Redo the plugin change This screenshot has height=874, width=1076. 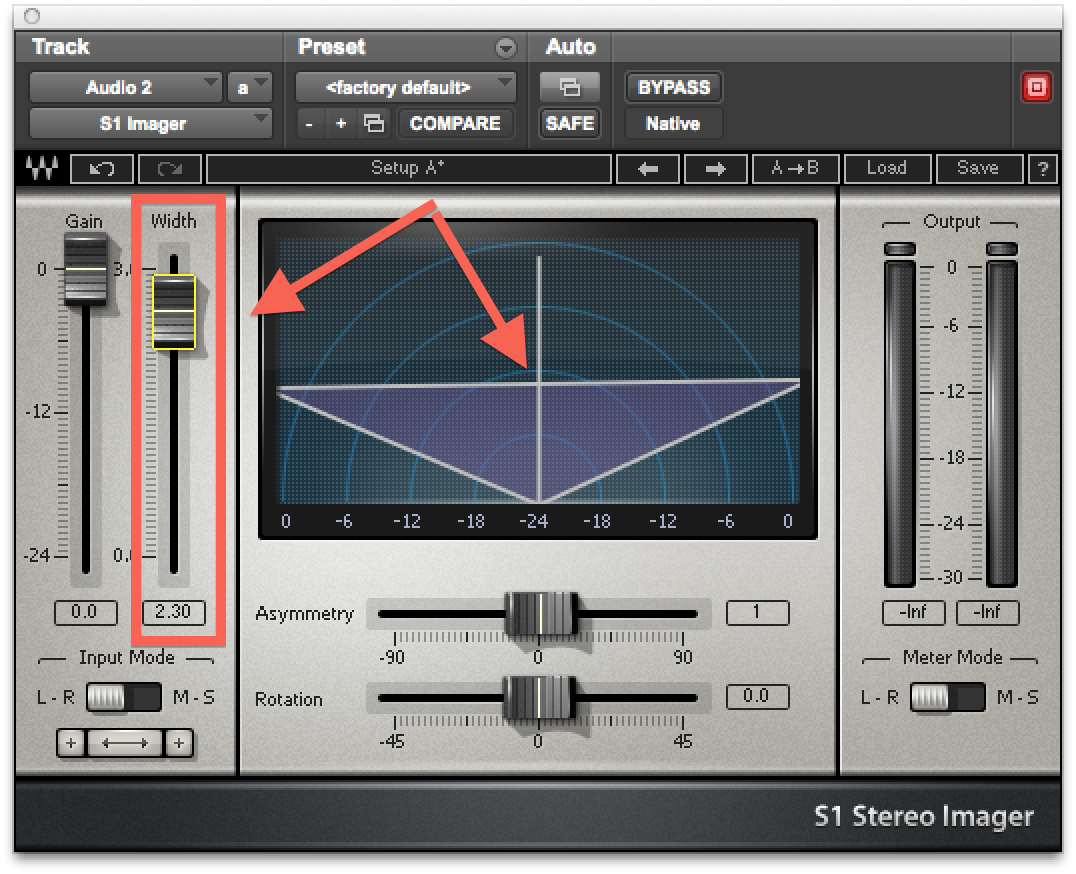pos(169,169)
